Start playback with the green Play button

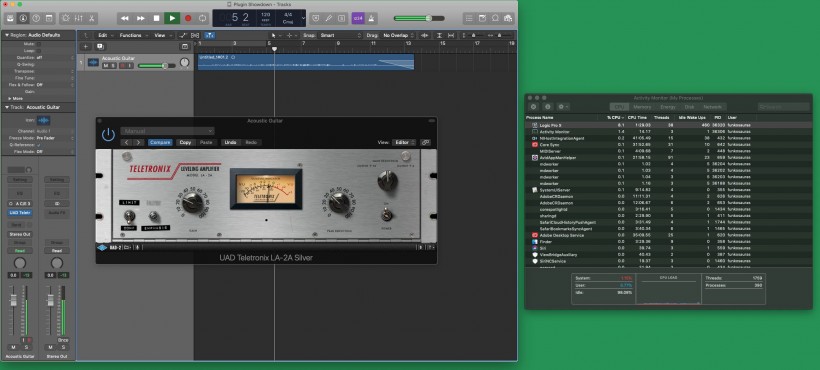coord(172,18)
